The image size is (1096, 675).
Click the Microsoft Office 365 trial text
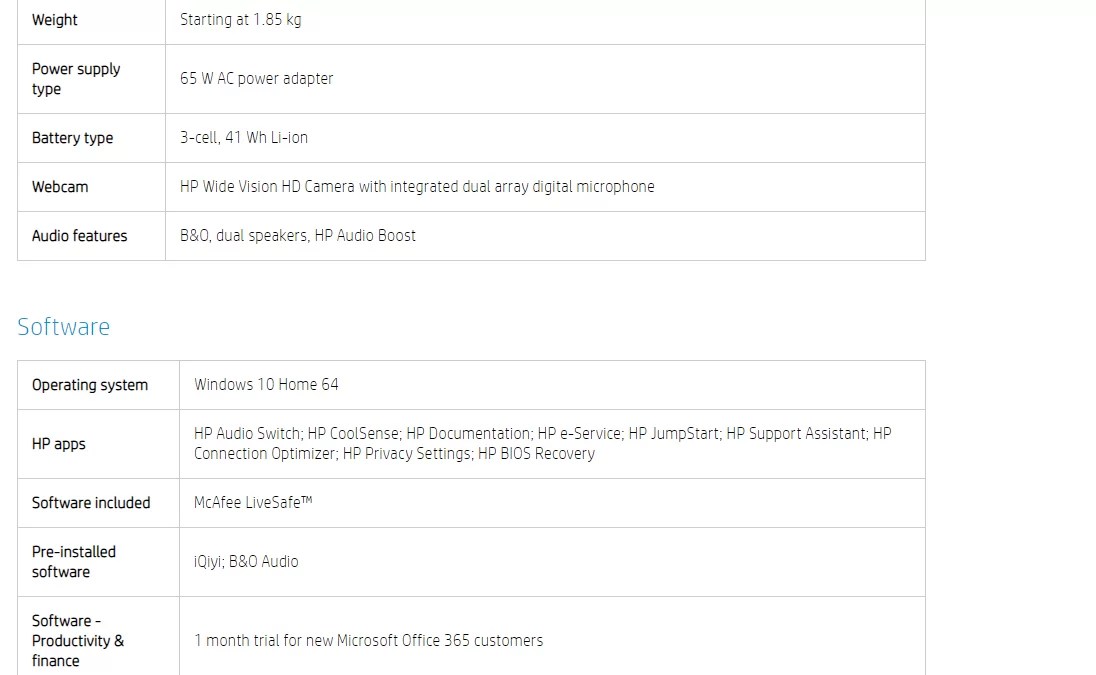368,641
